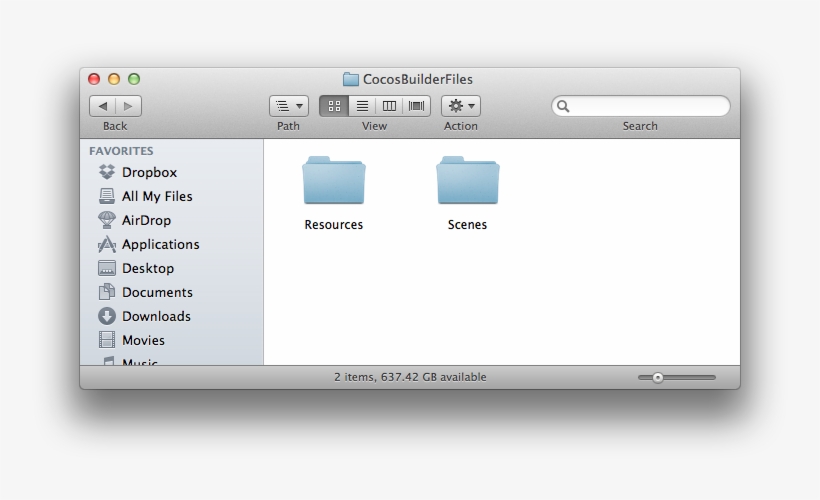Switch to column view mode
Viewport: 820px width, 500px height.
[x=390, y=106]
